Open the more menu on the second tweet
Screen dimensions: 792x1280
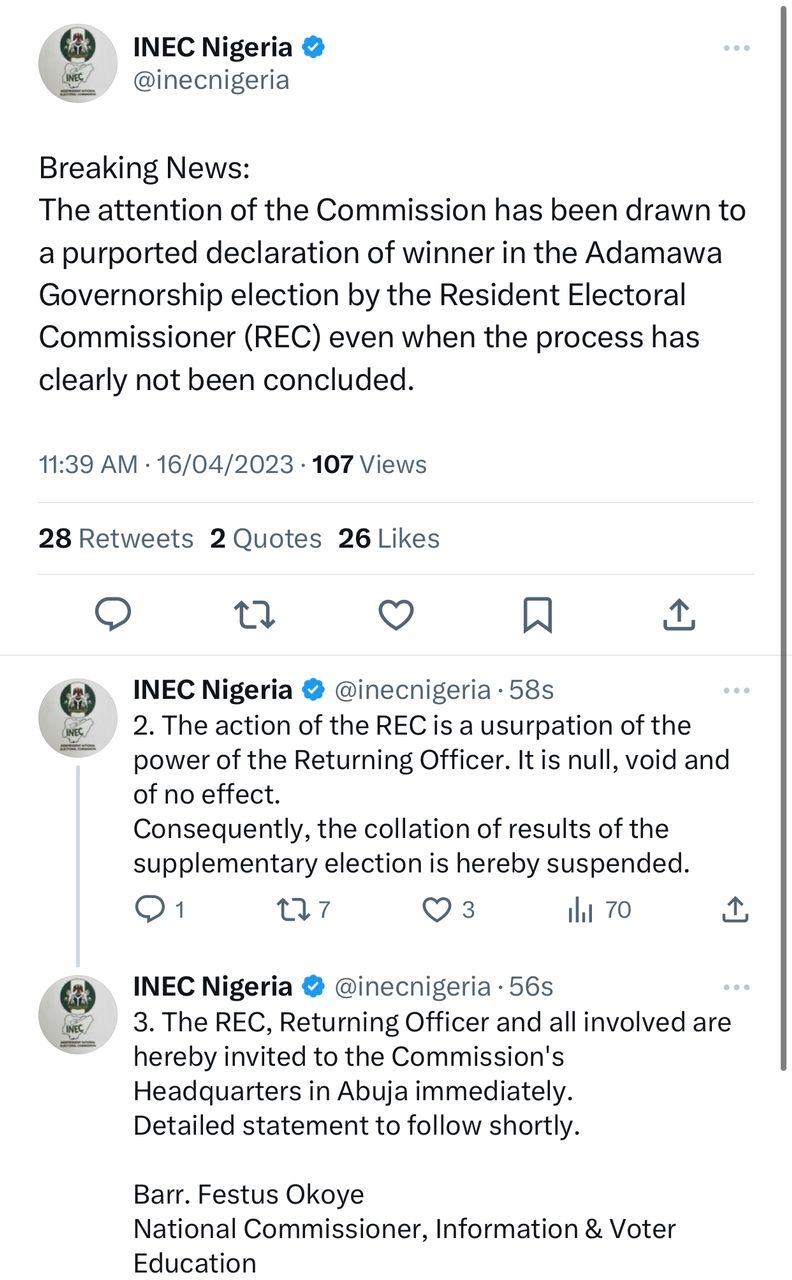(x=737, y=690)
